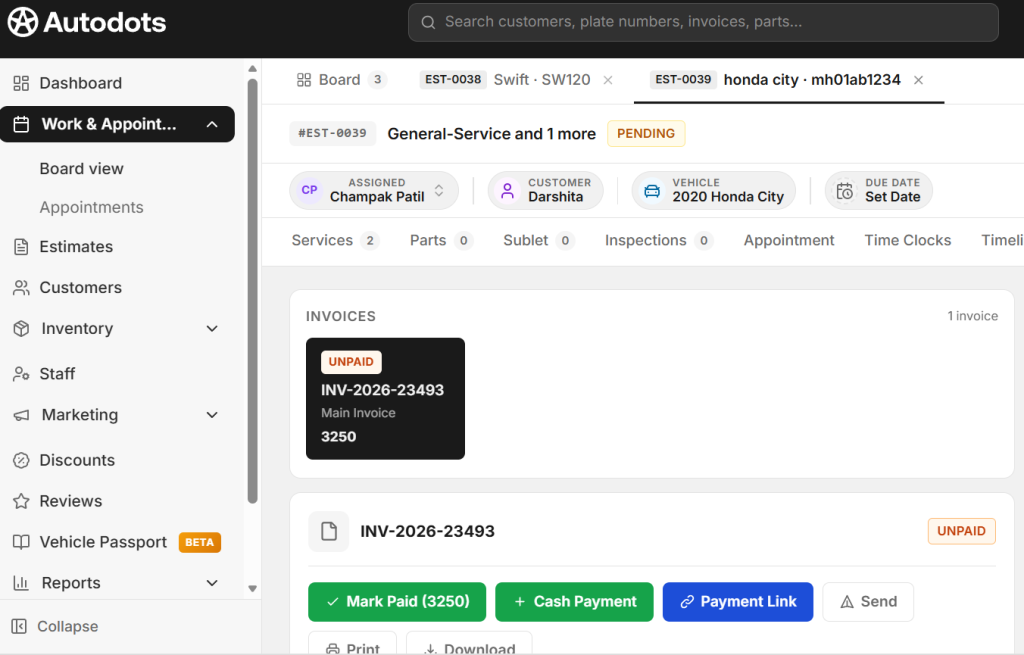Collapse the Work & Appointments section
This screenshot has height=655, width=1024.
click(x=210, y=124)
